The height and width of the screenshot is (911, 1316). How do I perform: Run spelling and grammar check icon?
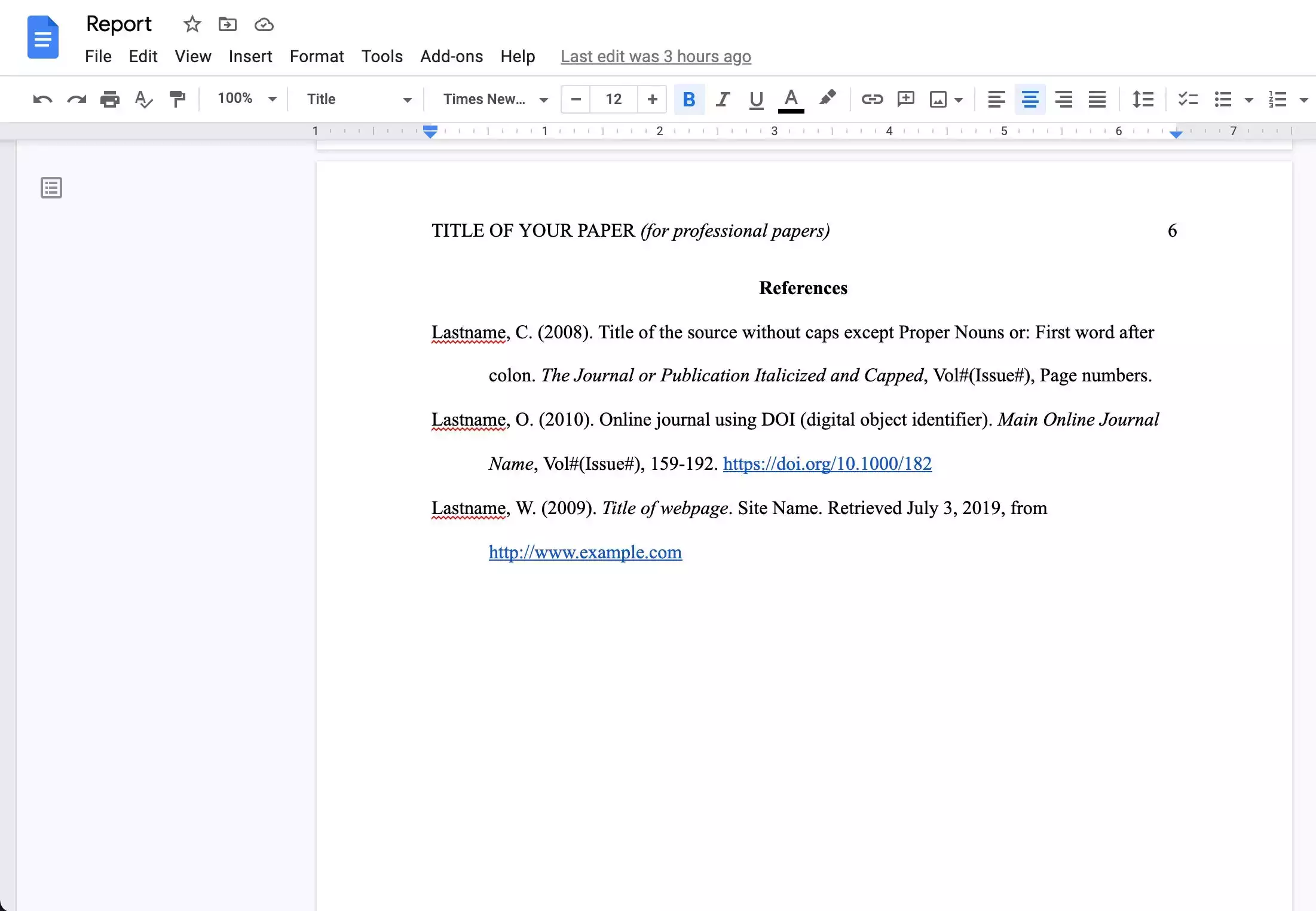(143, 99)
